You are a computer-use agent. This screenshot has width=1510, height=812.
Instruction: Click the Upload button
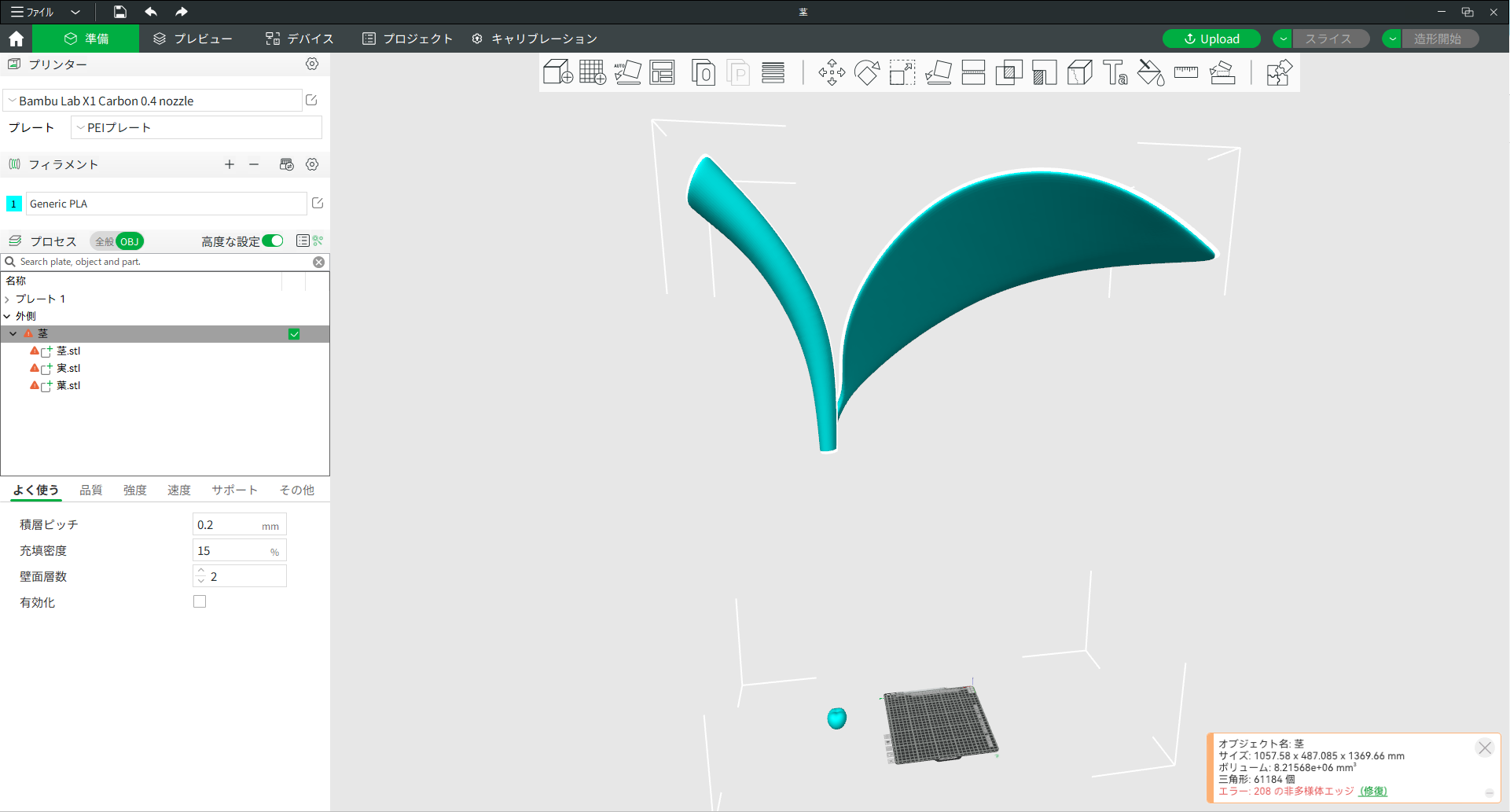click(x=1211, y=39)
